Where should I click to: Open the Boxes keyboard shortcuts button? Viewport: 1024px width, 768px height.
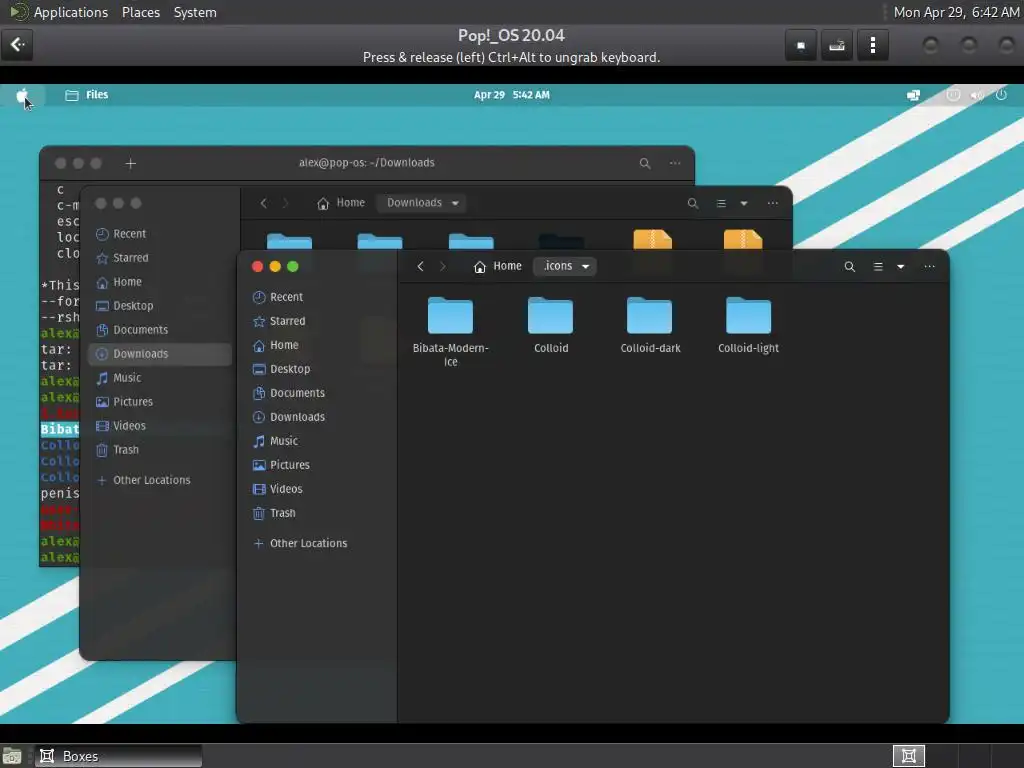[837, 45]
